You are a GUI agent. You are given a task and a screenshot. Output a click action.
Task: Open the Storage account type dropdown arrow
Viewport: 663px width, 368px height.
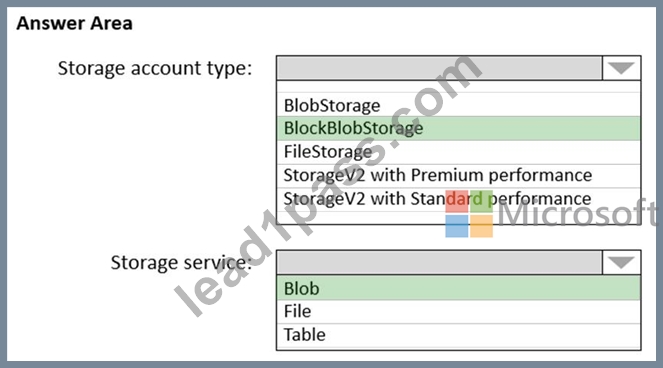pos(621,68)
